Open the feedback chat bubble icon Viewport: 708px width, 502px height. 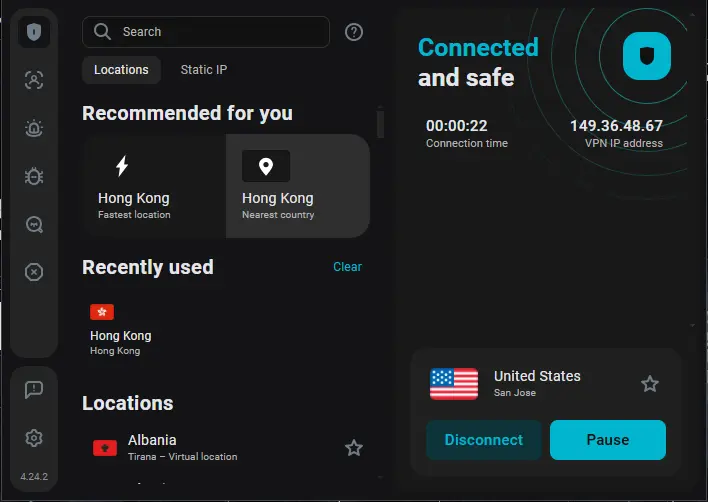pos(34,390)
